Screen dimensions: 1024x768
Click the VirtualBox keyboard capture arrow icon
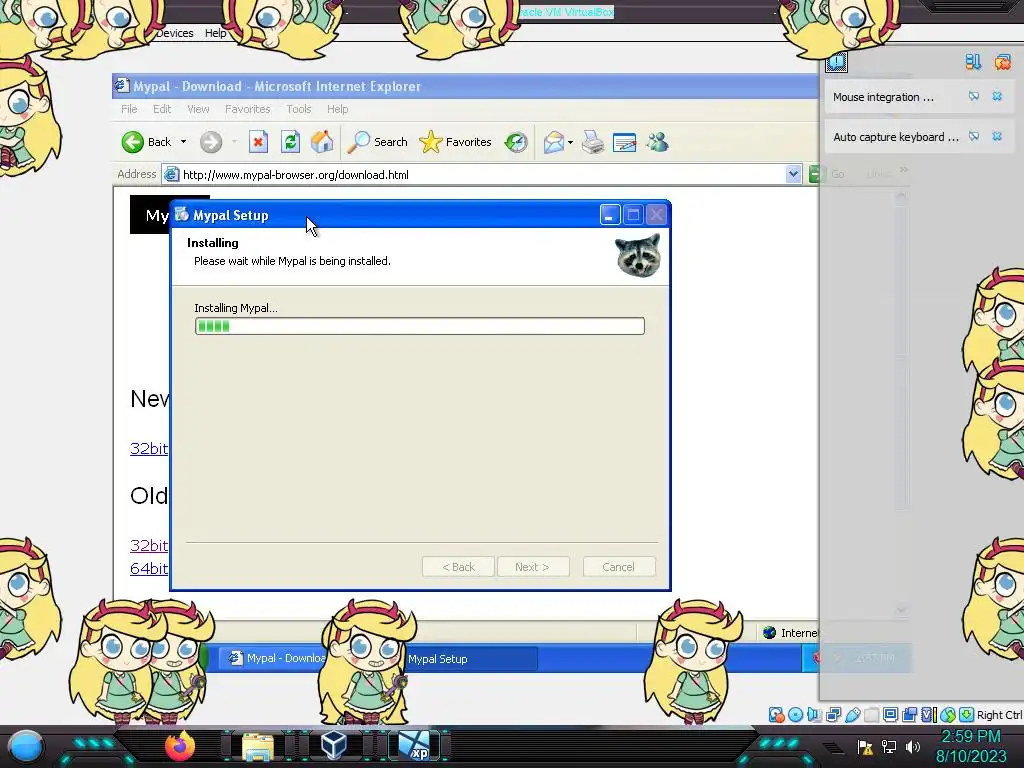coord(967,714)
